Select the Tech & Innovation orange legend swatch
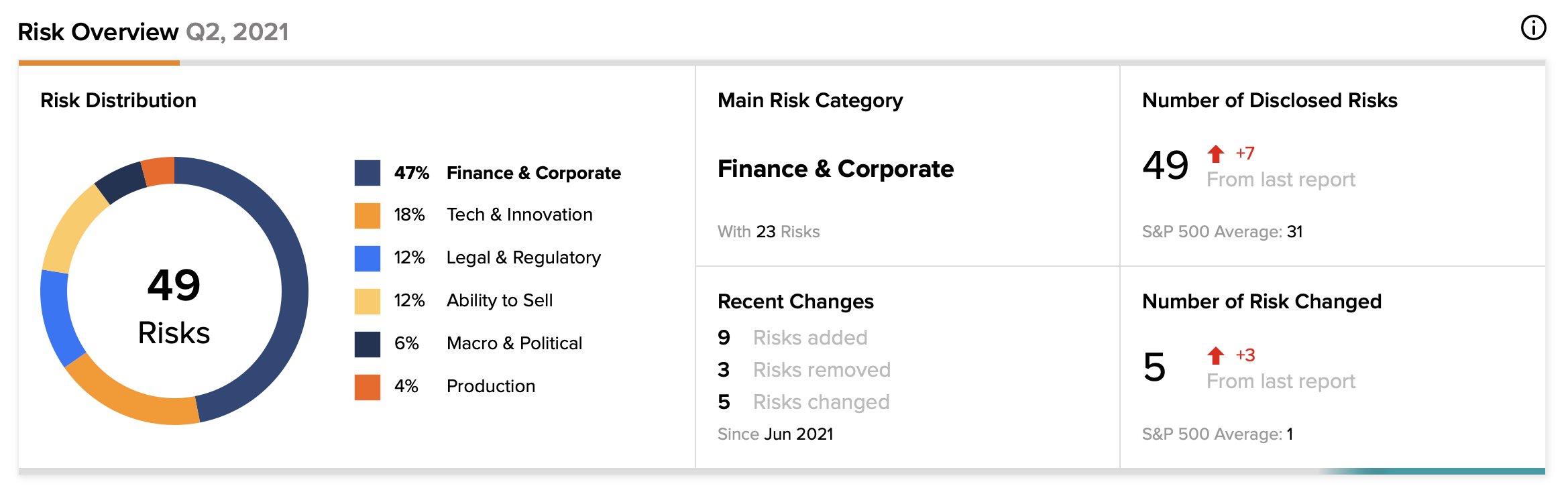Image resolution: width=1568 pixels, height=488 pixels. pos(368,216)
